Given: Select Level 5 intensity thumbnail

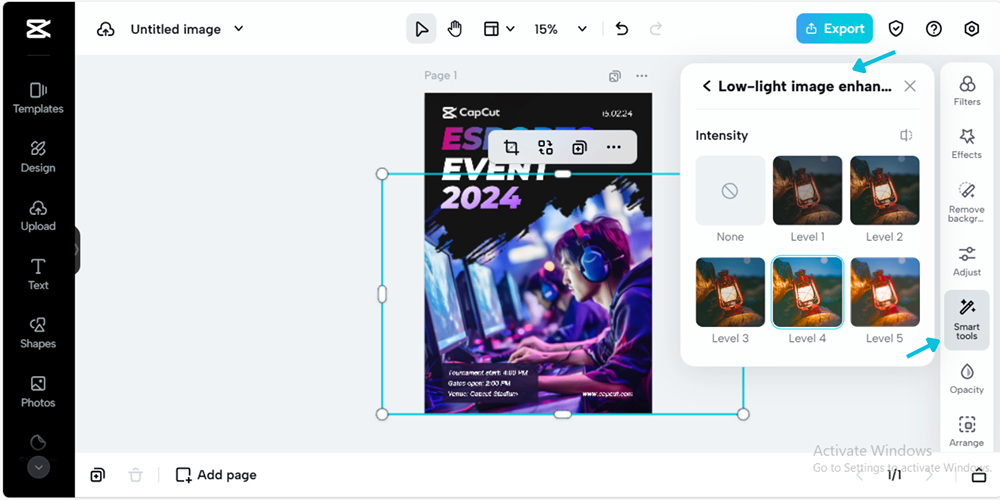Looking at the screenshot, I should coord(885,292).
